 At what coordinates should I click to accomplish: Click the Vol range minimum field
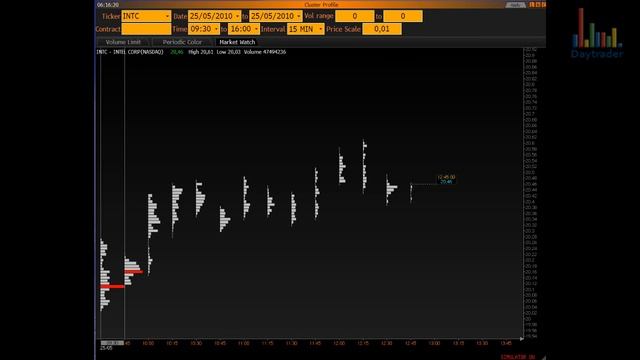(x=354, y=16)
